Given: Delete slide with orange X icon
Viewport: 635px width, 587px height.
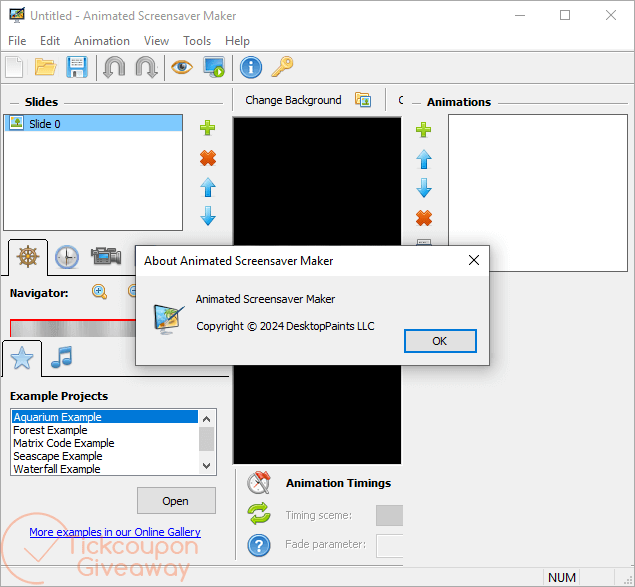Looking at the screenshot, I should pos(208,158).
